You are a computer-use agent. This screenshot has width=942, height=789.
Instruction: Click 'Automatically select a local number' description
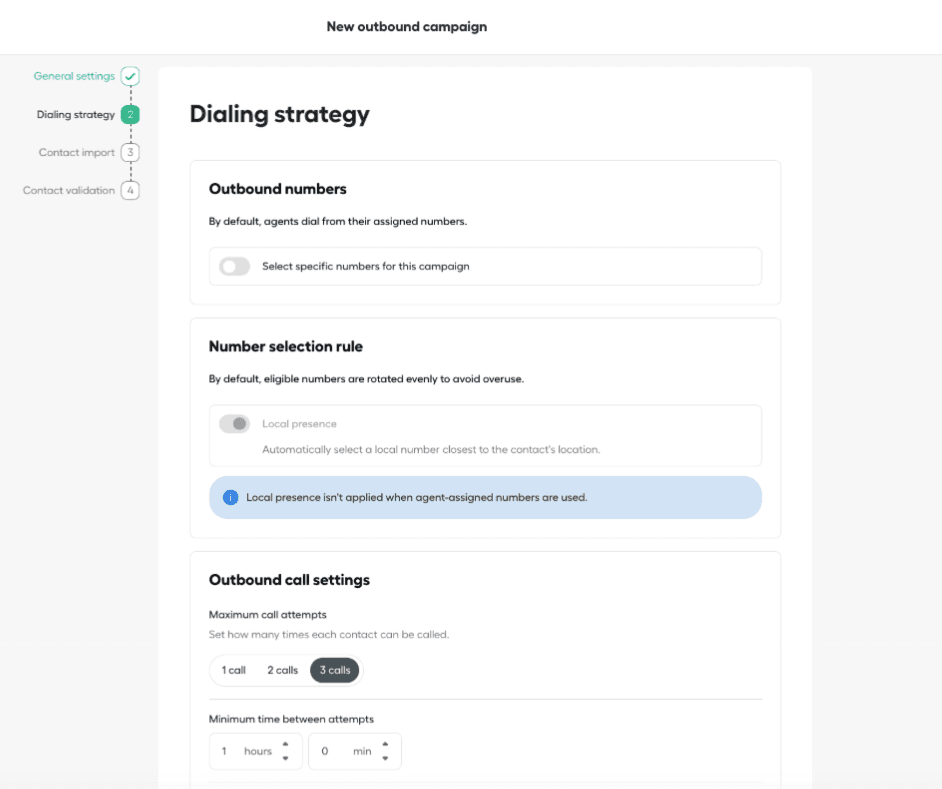pyautogui.click(x=431, y=449)
